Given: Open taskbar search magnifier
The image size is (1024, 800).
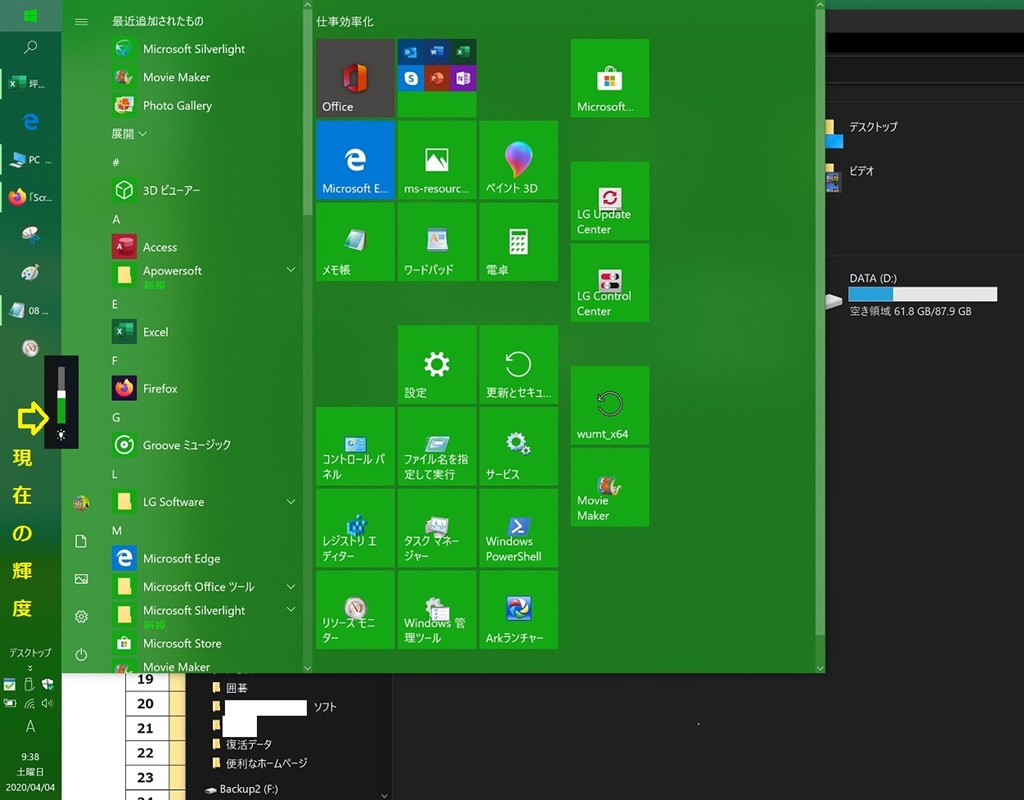Looking at the screenshot, I should (x=30, y=47).
